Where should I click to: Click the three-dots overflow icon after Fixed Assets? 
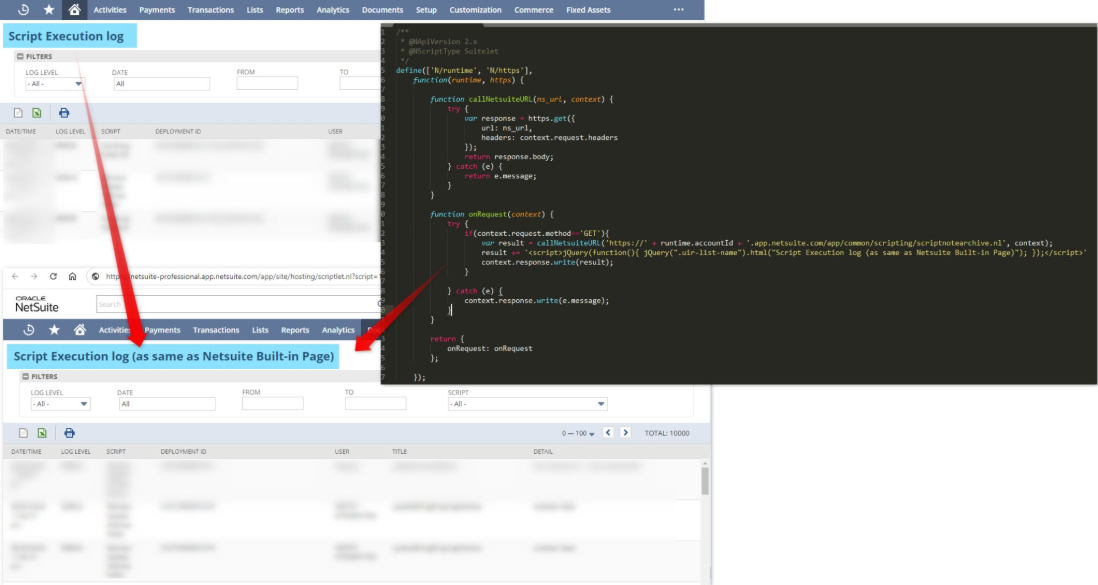pos(679,10)
